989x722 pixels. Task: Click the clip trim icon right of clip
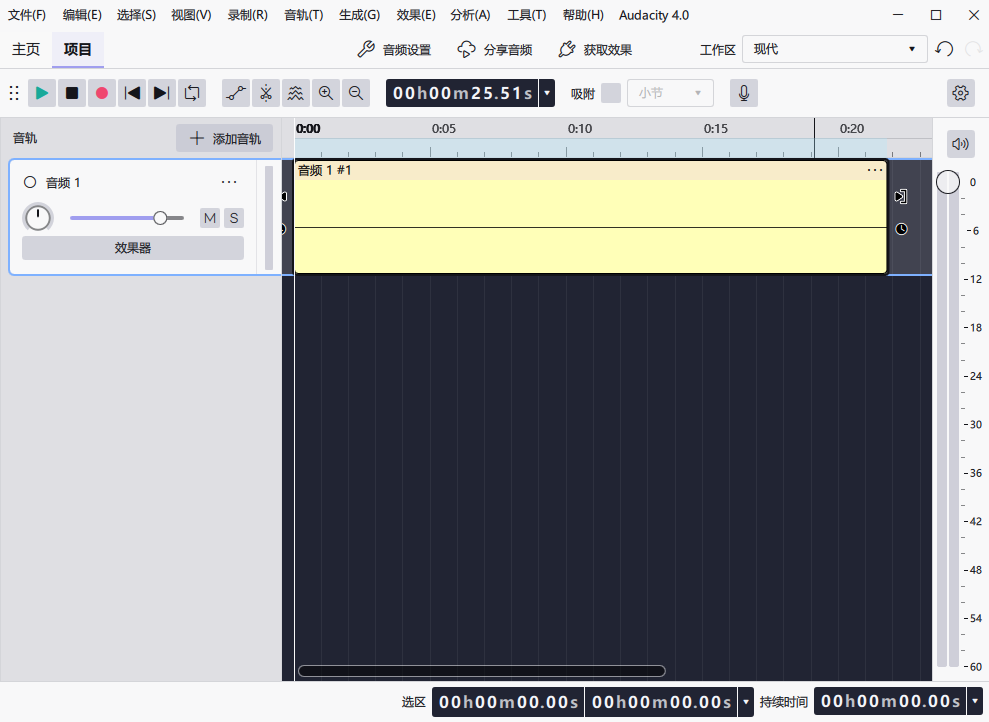pos(901,196)
